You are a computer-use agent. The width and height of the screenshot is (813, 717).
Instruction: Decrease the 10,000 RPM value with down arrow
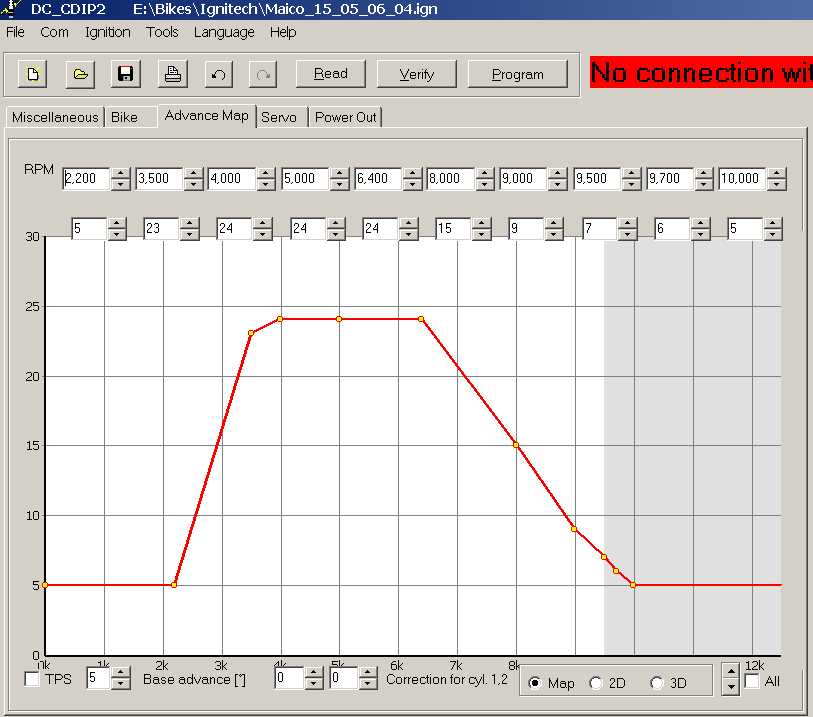click(x=776, y=185)
